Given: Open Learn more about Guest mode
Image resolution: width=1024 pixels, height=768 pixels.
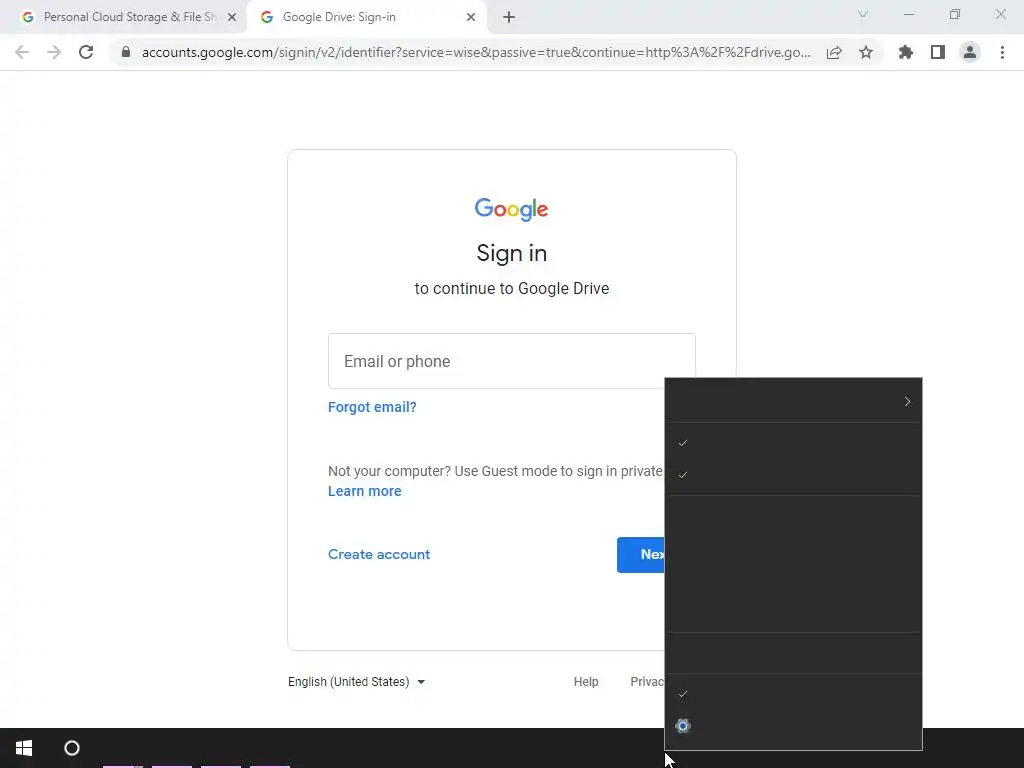Looking at the screenshot, I should click(x=364, y=491).
